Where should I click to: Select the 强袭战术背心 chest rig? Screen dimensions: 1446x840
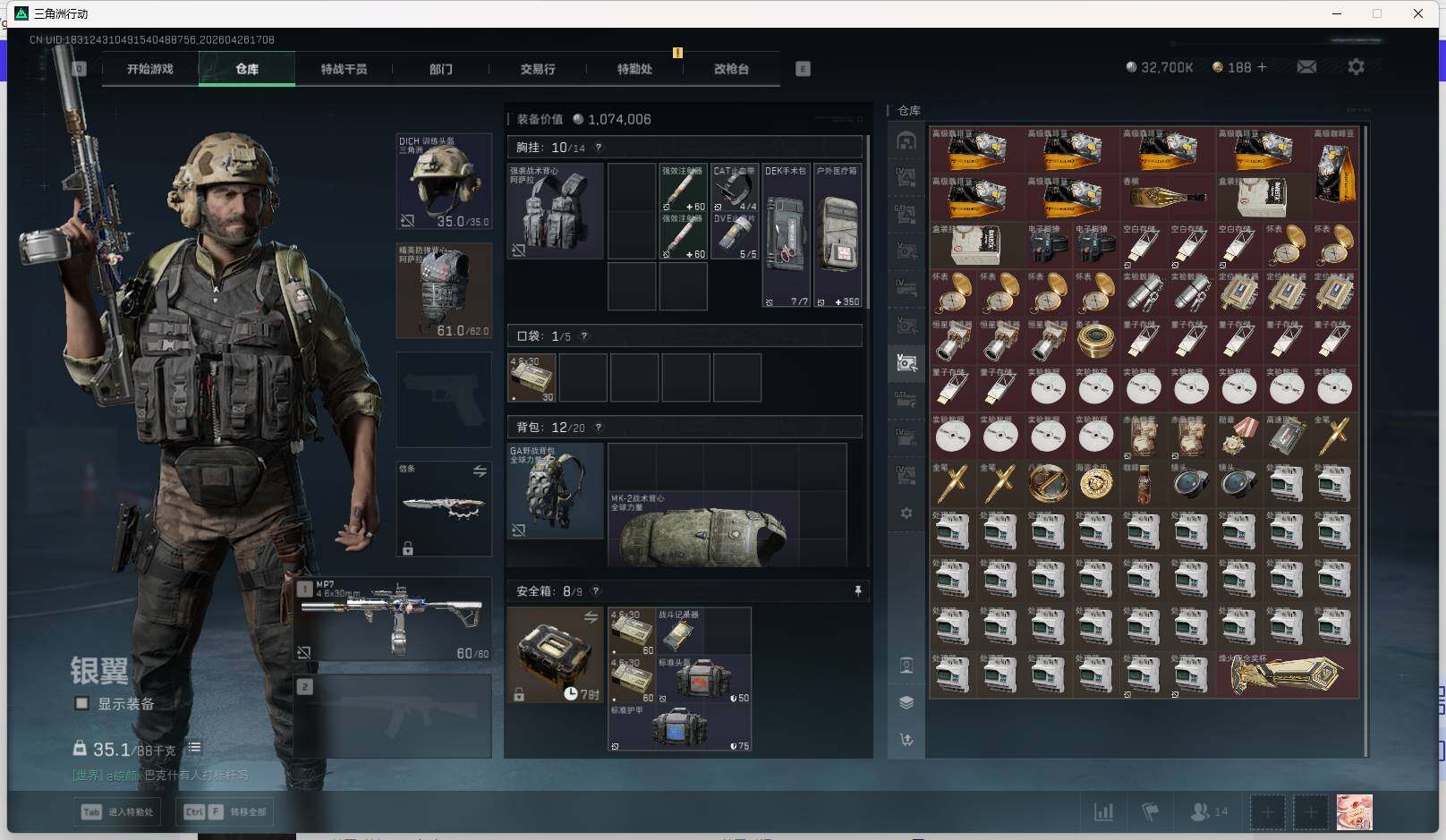coord(556,211)
